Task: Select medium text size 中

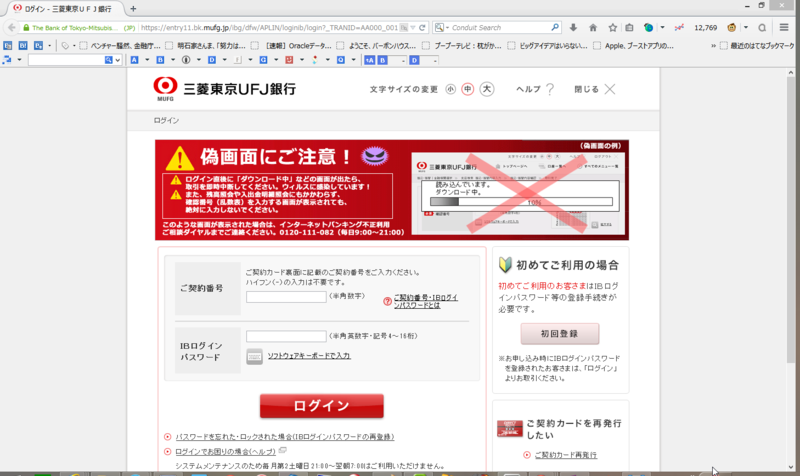Action: coord(467,89)
